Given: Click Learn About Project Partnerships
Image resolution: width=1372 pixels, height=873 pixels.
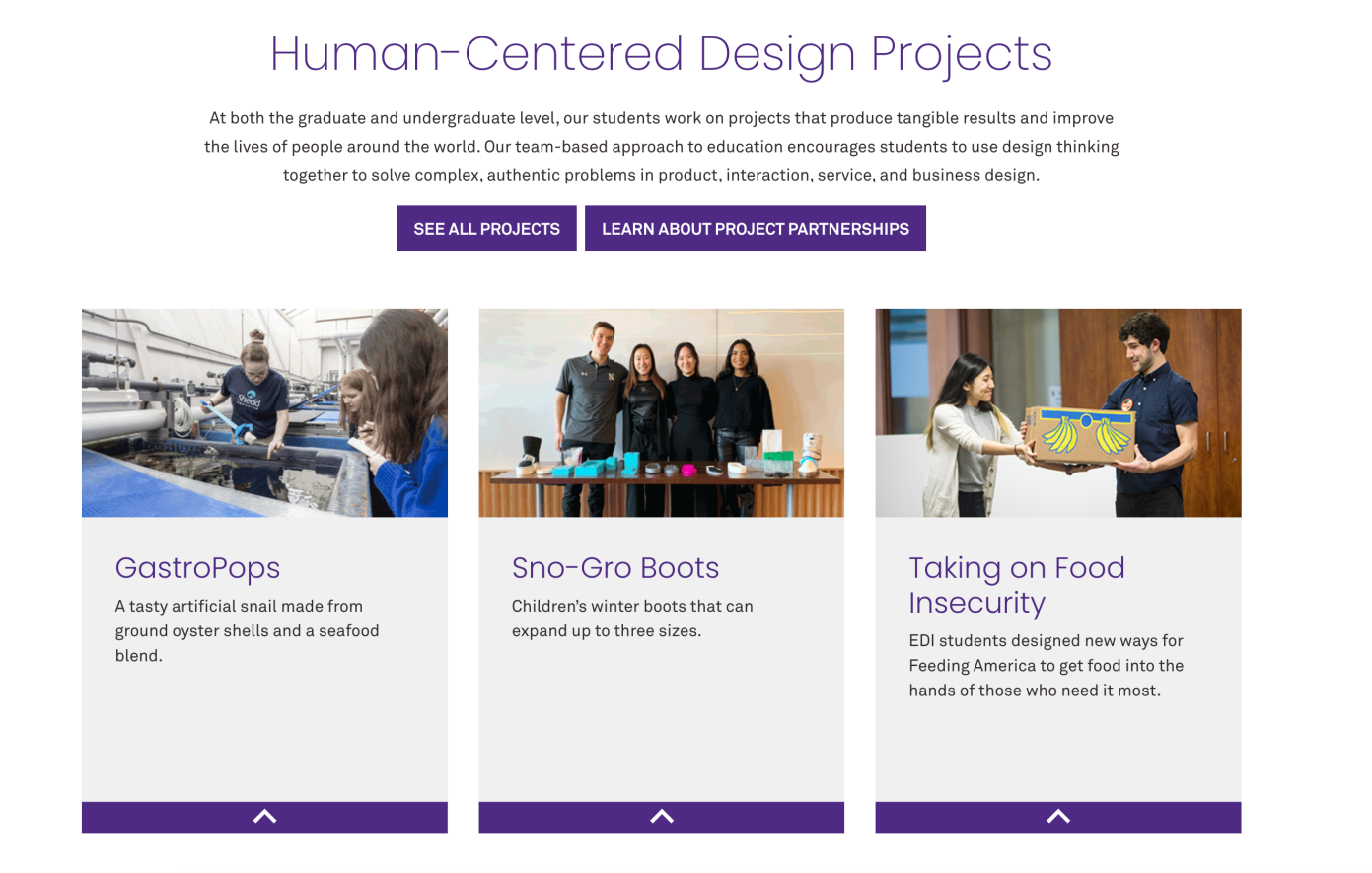Looking at the screenshot, I should pyautogui.click(x=756, y=228).
